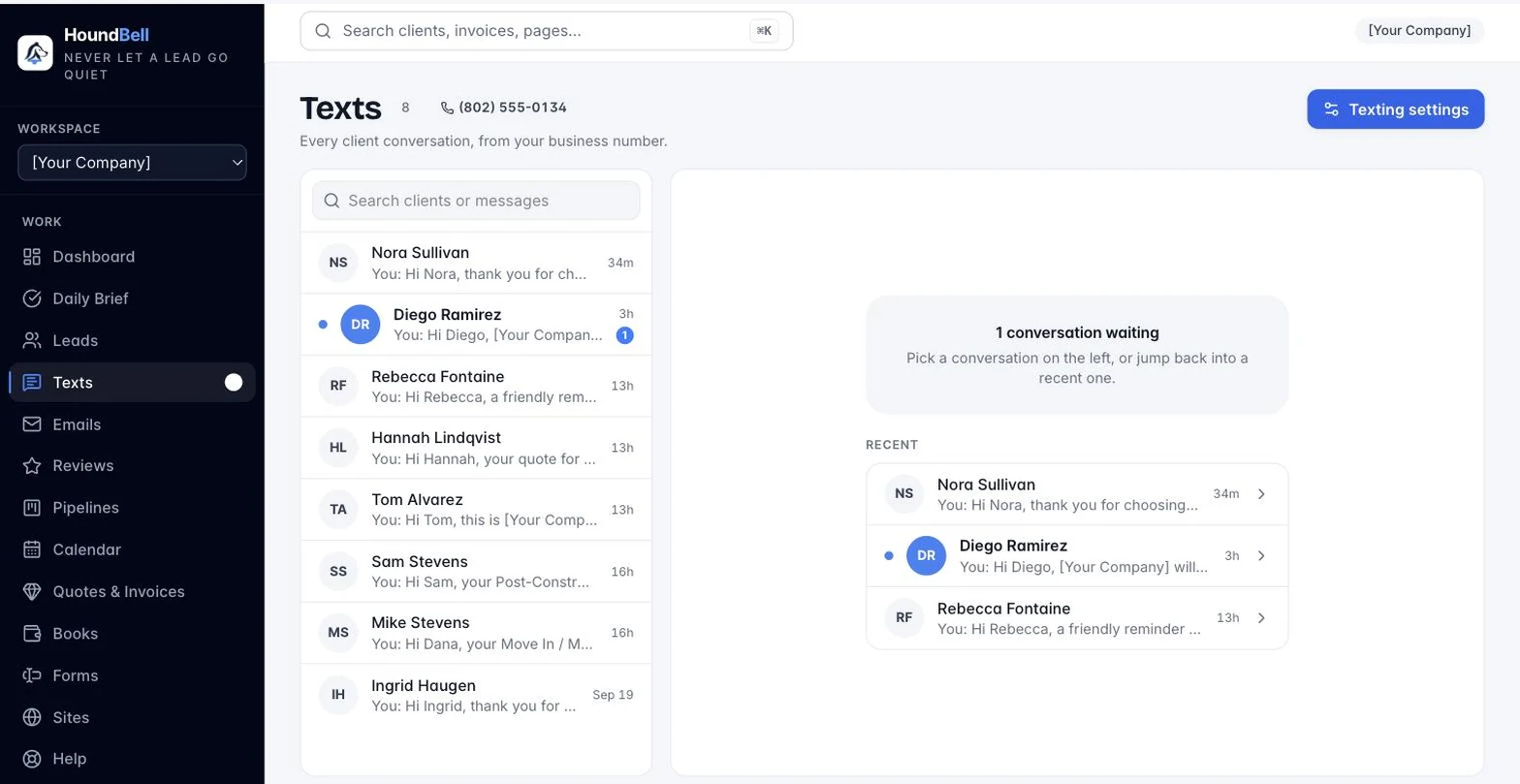Screen dimensions: 1520x784
Task: Open Nora Sullivan recent chevron
Action: (1261, 494)
